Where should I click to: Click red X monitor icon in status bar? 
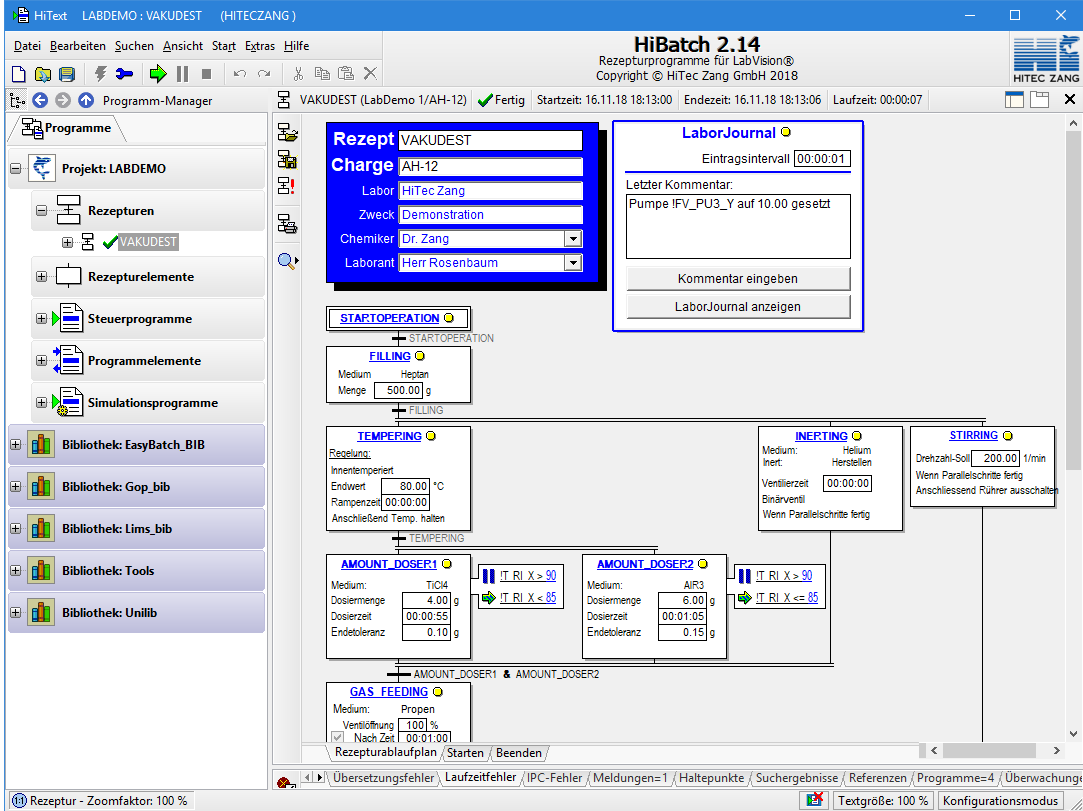pos(816,801)
